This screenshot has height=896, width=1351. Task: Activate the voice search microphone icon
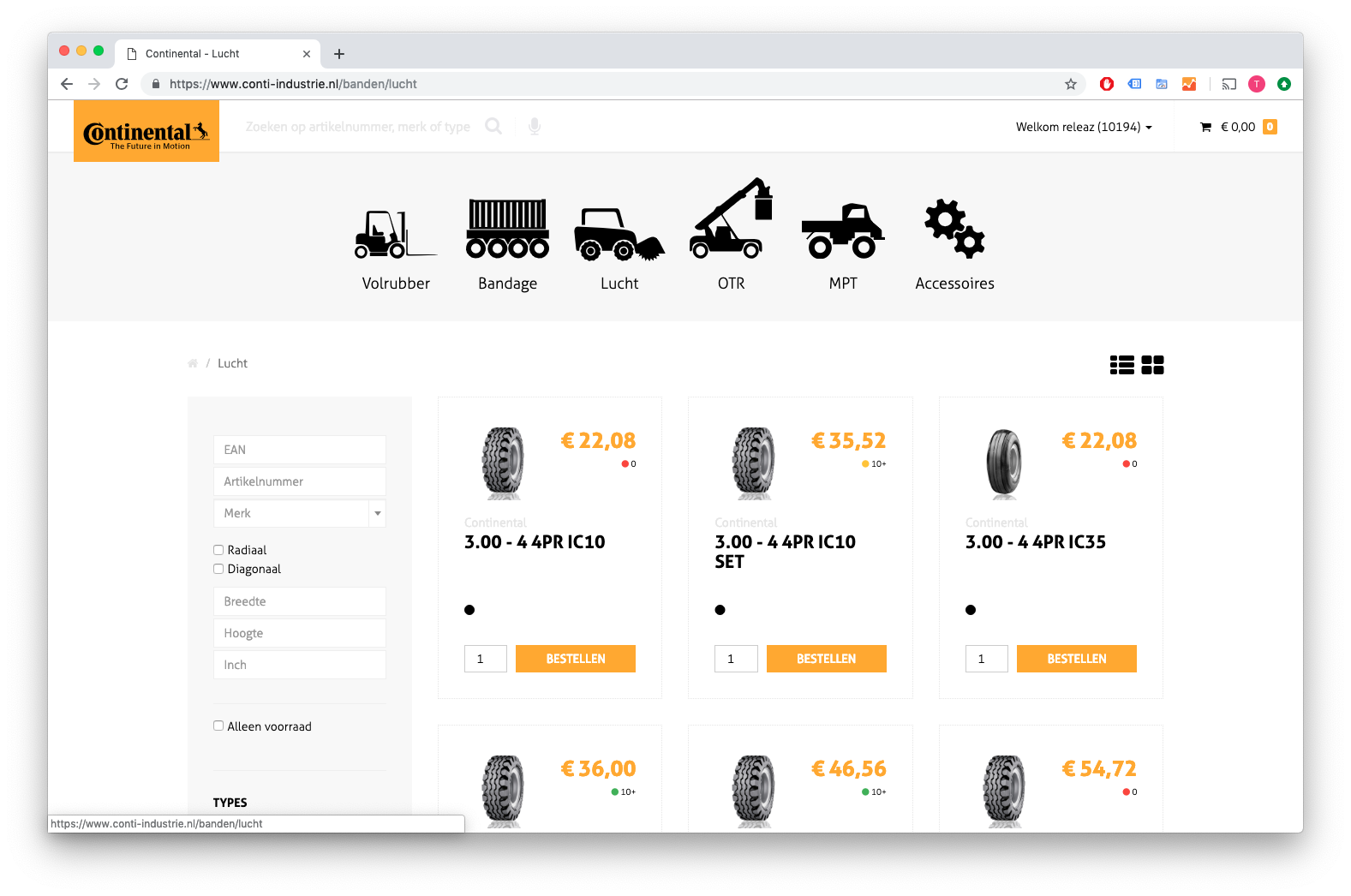coord(535,127)
